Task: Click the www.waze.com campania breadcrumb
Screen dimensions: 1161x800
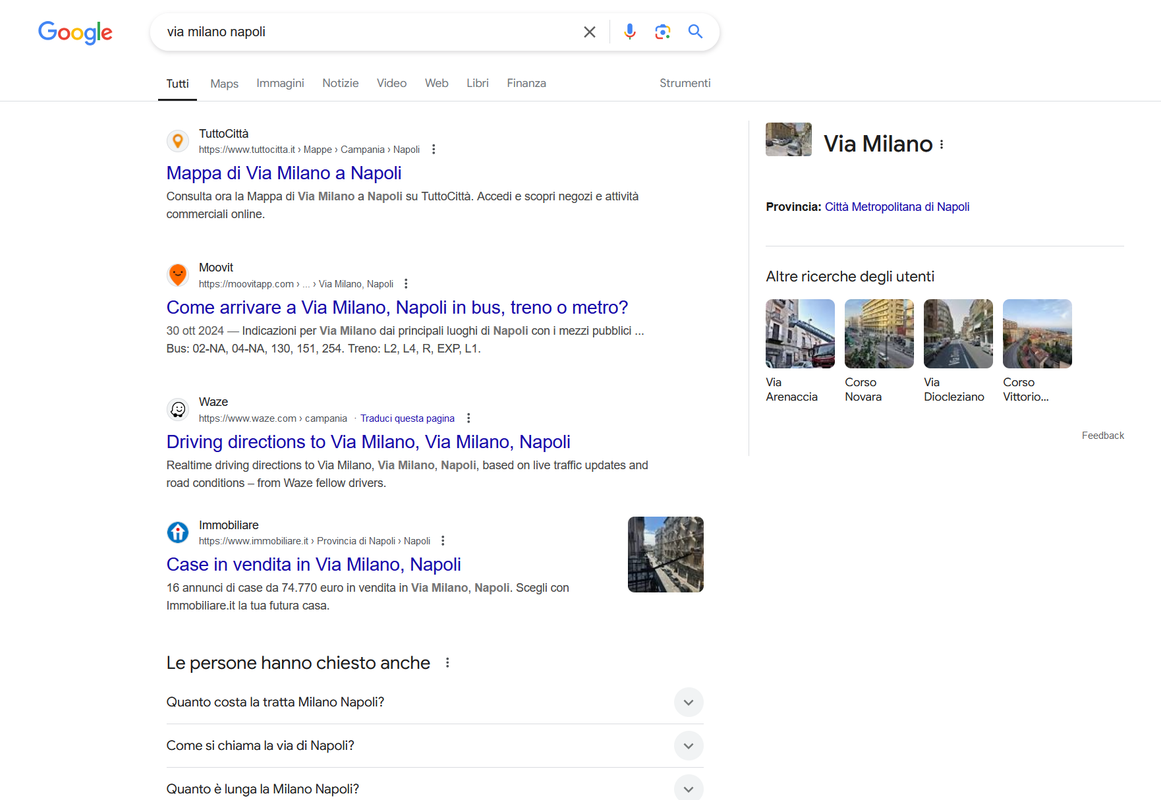Action: coord(272,419)
